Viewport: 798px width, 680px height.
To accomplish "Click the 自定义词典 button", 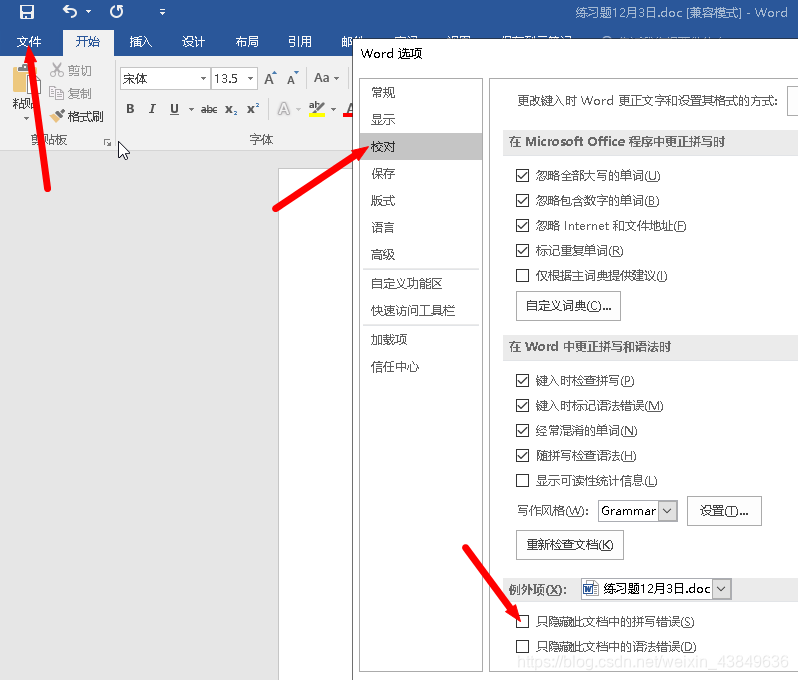I will tap(568, 306).
